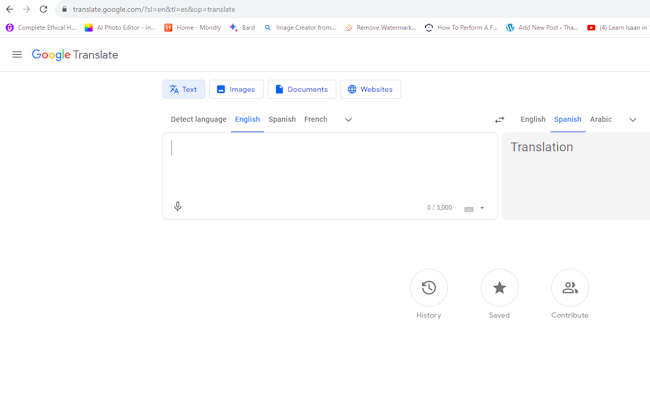Click the browser forward arrow

[27, 9]
